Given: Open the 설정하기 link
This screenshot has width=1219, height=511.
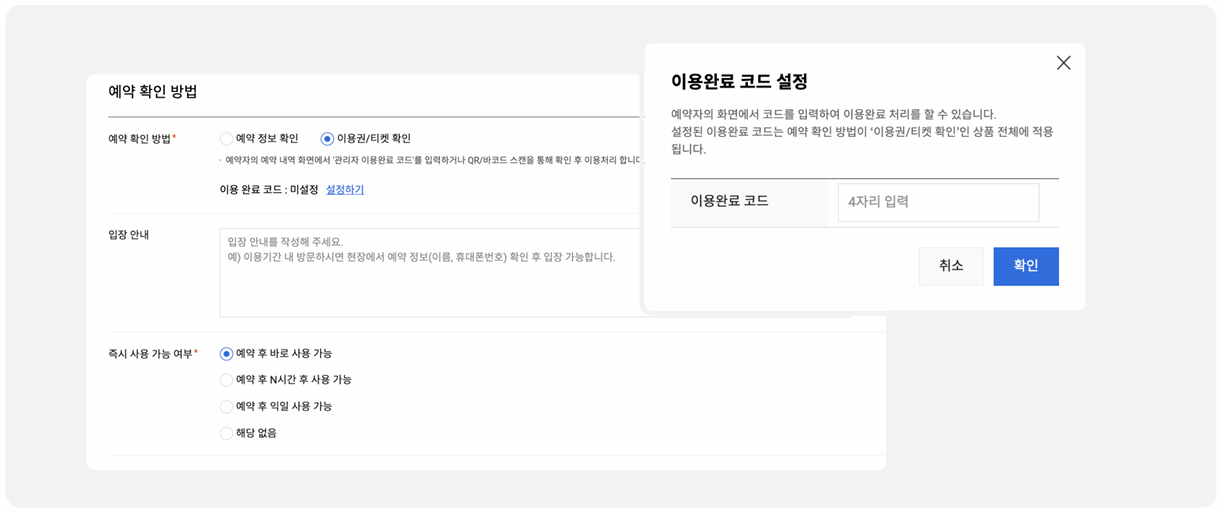Looking at the screenshot, I should point(345,190).
